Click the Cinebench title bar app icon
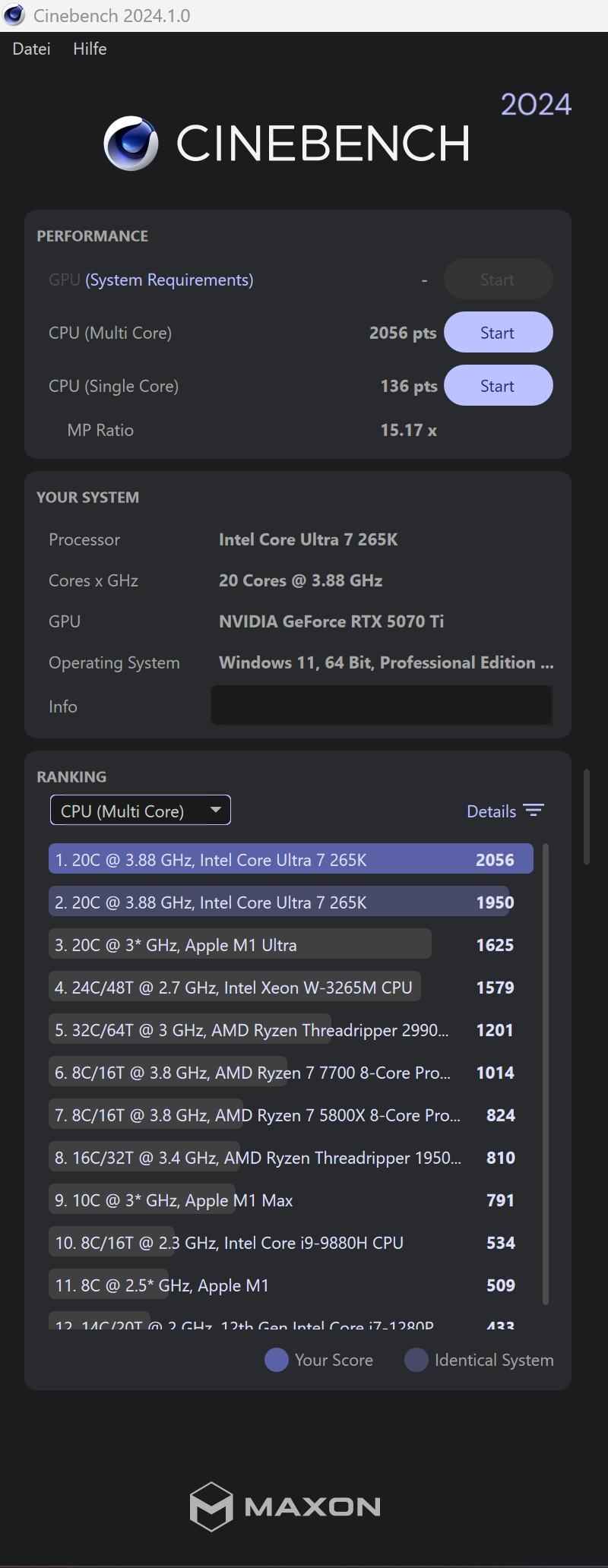 14,15
